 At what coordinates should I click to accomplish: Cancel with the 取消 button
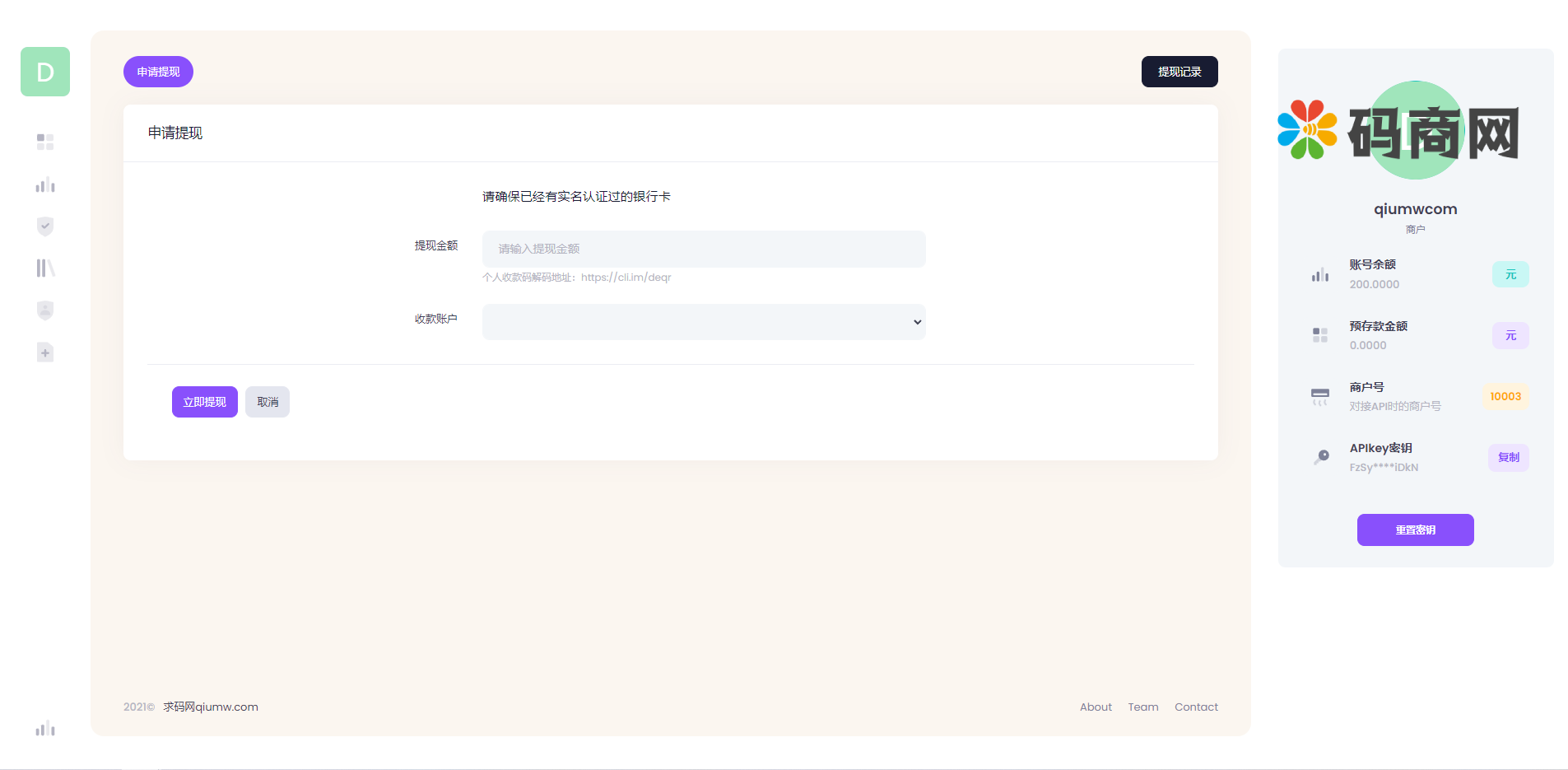[x=268, y=402]
